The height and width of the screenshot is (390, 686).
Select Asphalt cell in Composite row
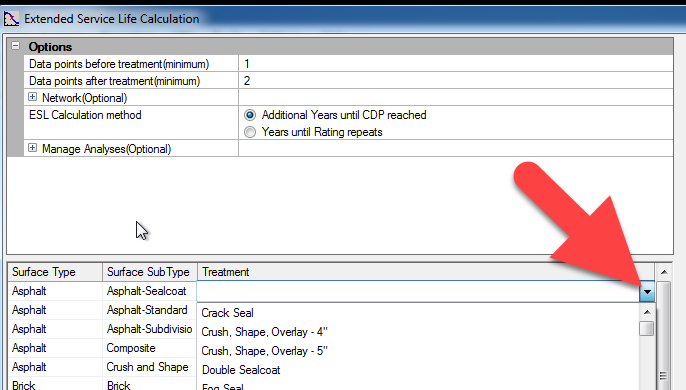pyautogui.click(x=55, y=348)
